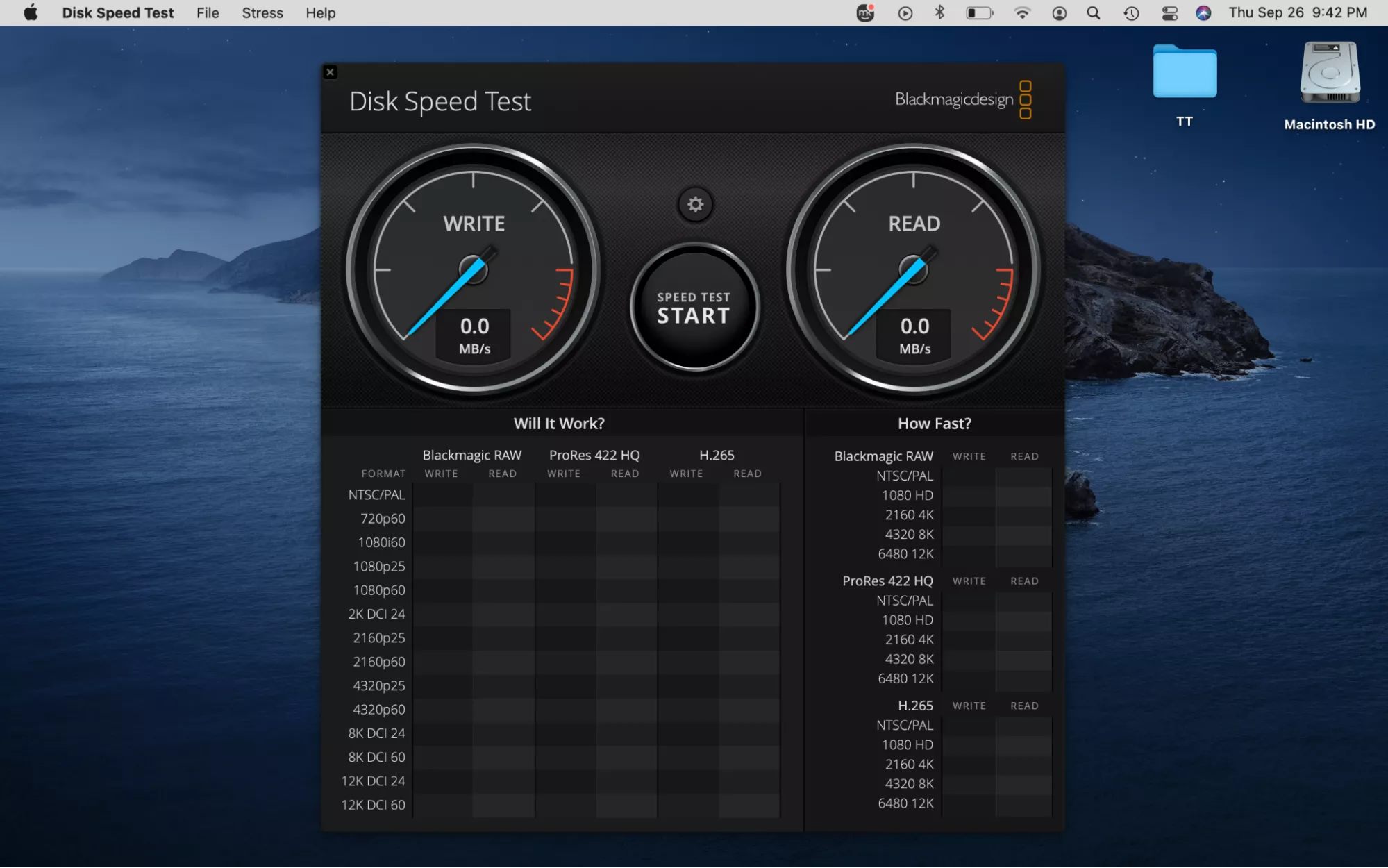The width and height of the screenshot is (1388, 868).
Task: Click the Bluetooth status icon
Action: point(940,13)
